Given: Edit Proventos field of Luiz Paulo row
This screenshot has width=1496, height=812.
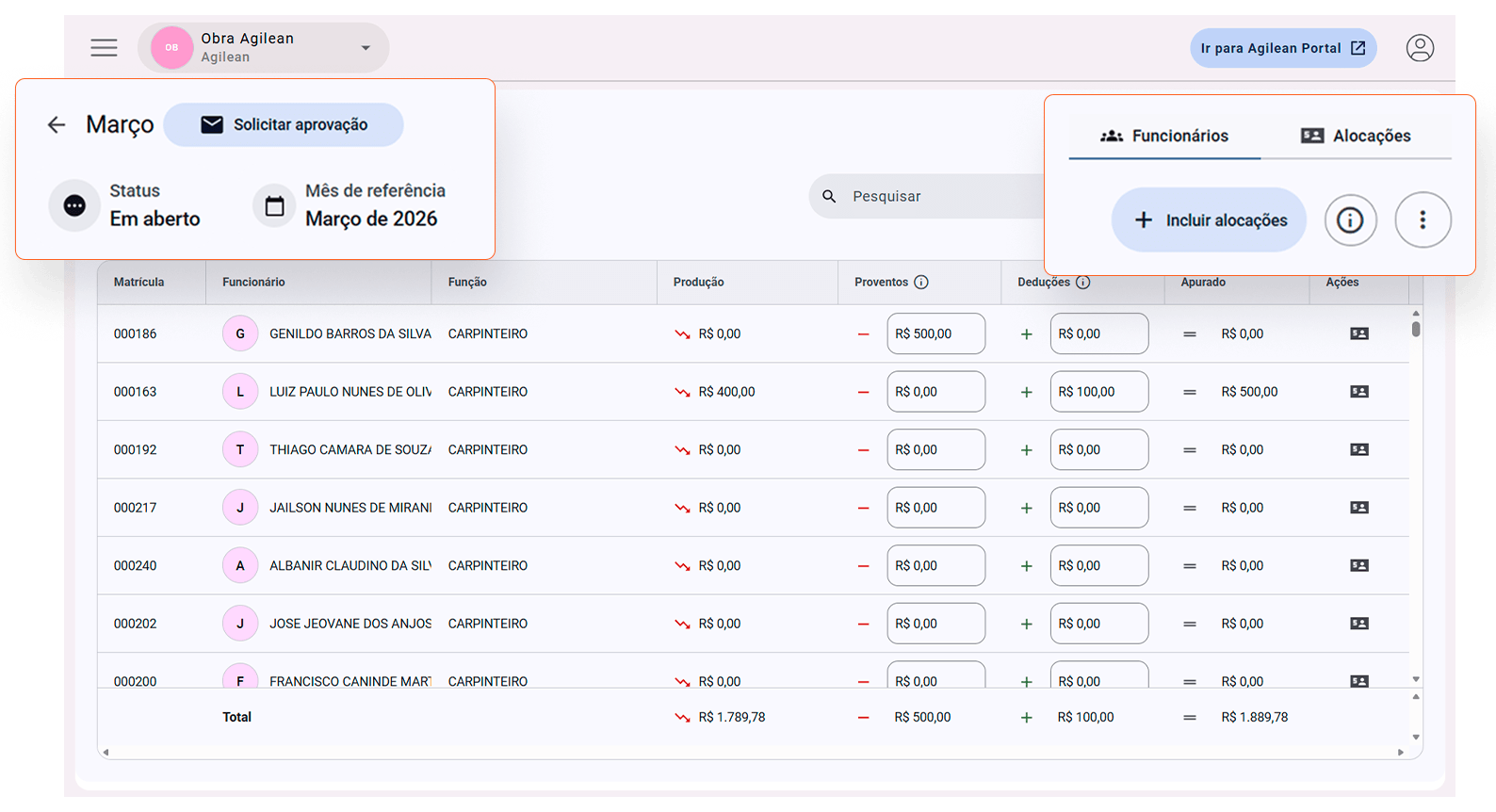Looking at the screenshot, I should point(935,392).
